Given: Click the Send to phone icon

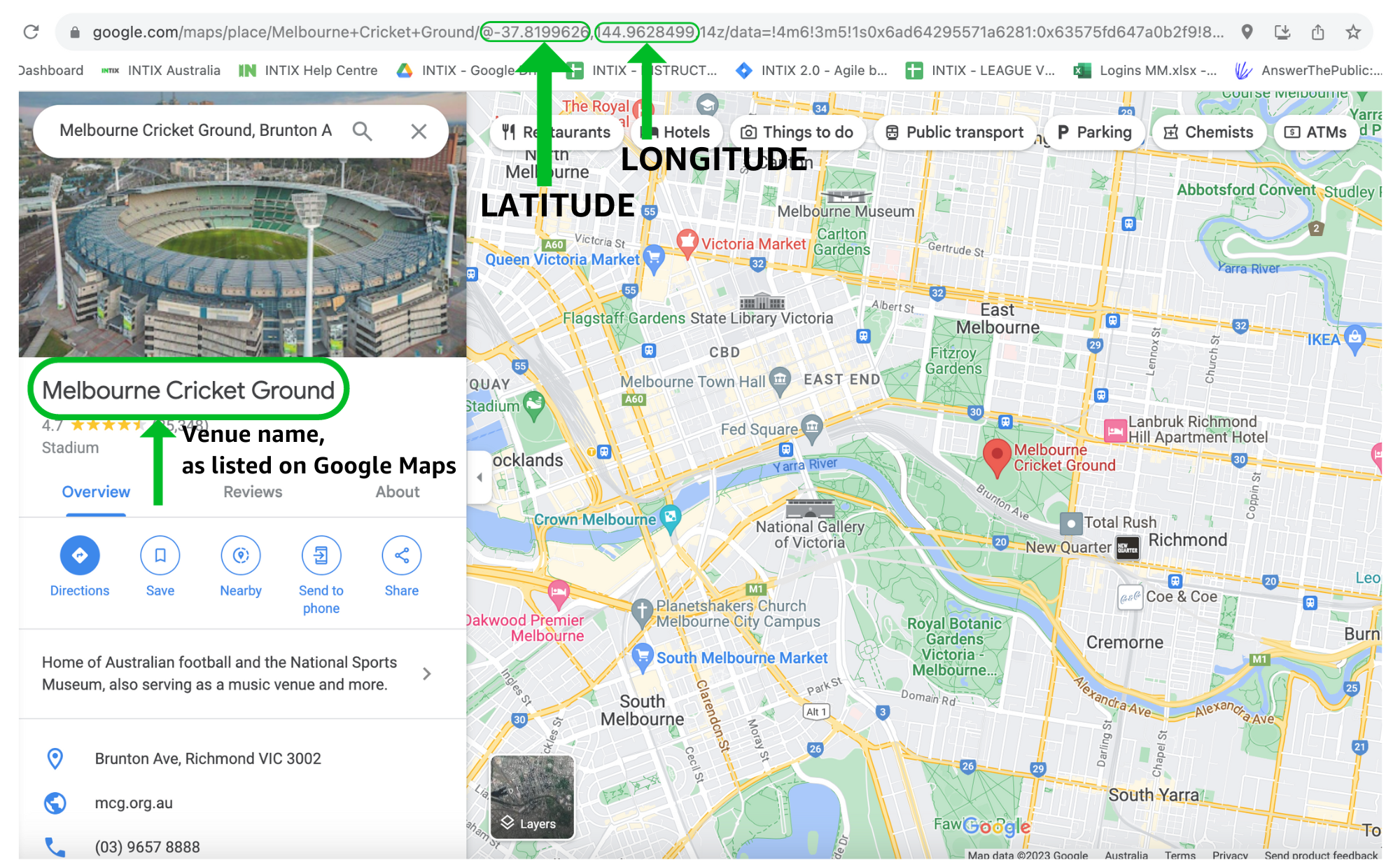Looking at the screenshot, I should coord(321,555).
